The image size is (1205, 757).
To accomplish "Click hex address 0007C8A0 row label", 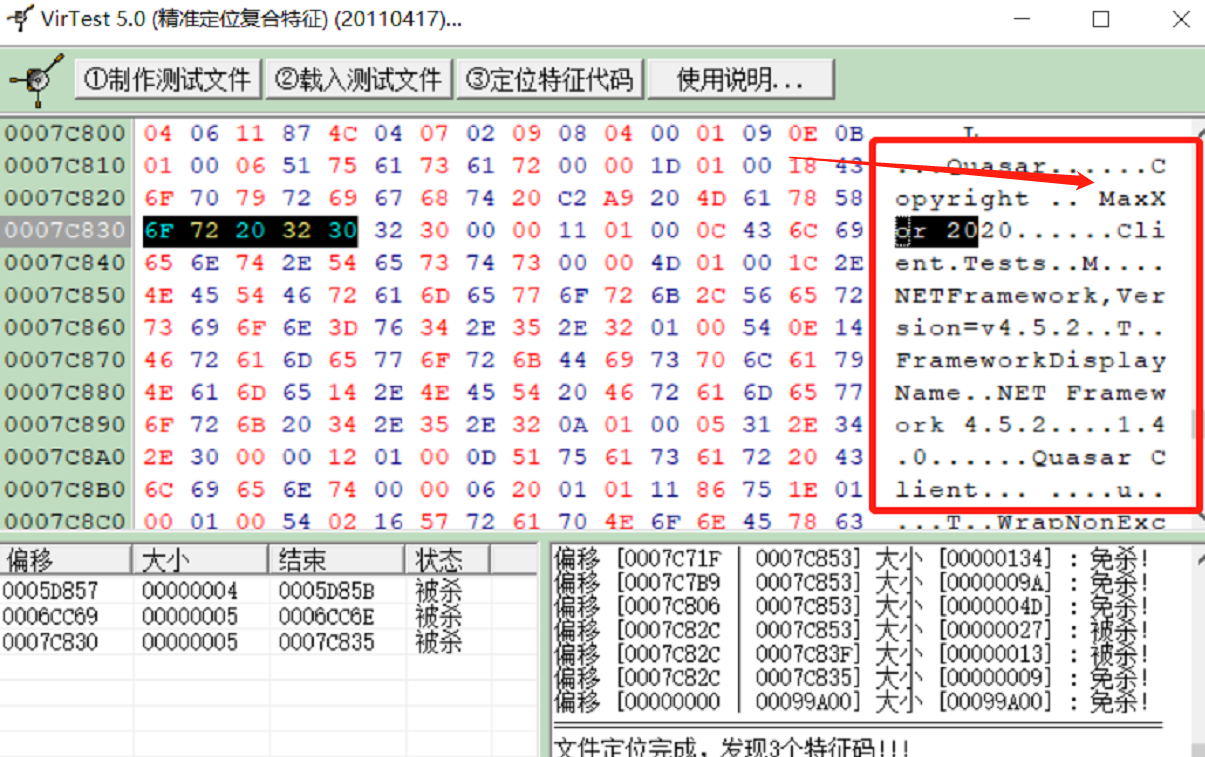I will tap(66, 457).
